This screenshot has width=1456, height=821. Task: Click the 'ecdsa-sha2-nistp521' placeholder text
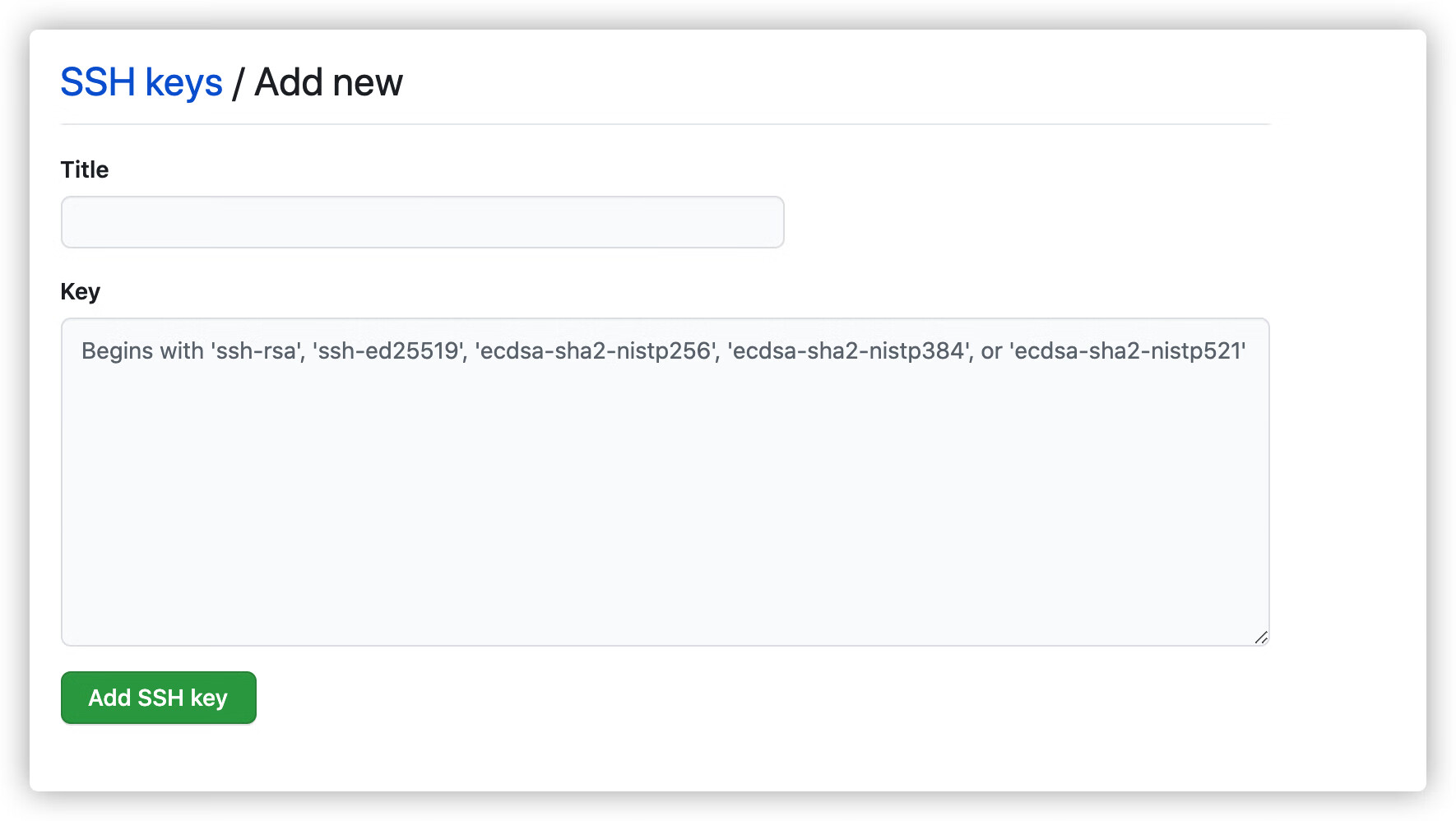[1128, 351]
